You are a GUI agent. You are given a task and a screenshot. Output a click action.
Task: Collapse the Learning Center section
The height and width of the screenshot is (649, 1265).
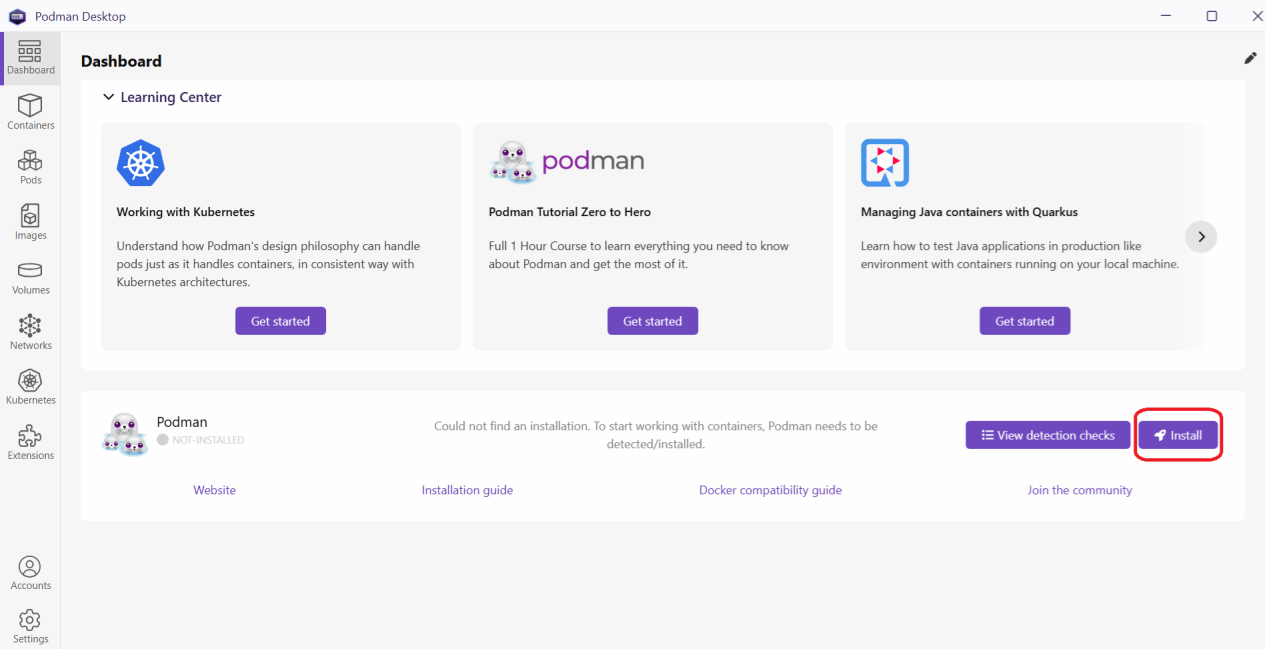coord(108,97)
